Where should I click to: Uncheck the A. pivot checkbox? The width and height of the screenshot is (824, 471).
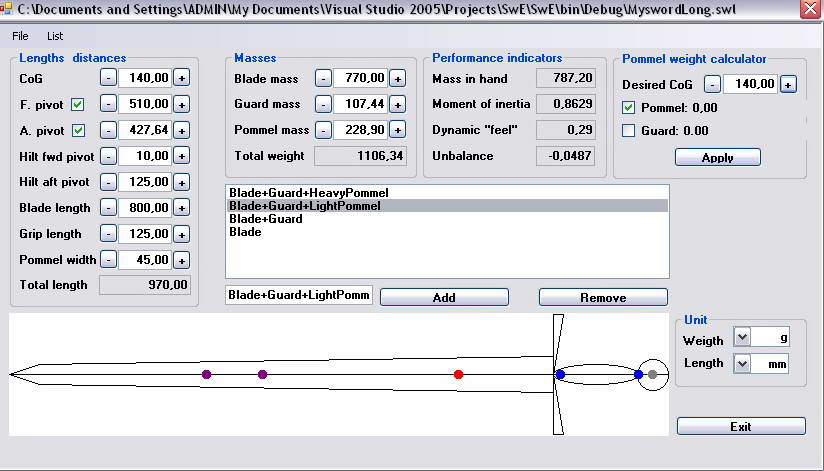(x=78, y=130)
